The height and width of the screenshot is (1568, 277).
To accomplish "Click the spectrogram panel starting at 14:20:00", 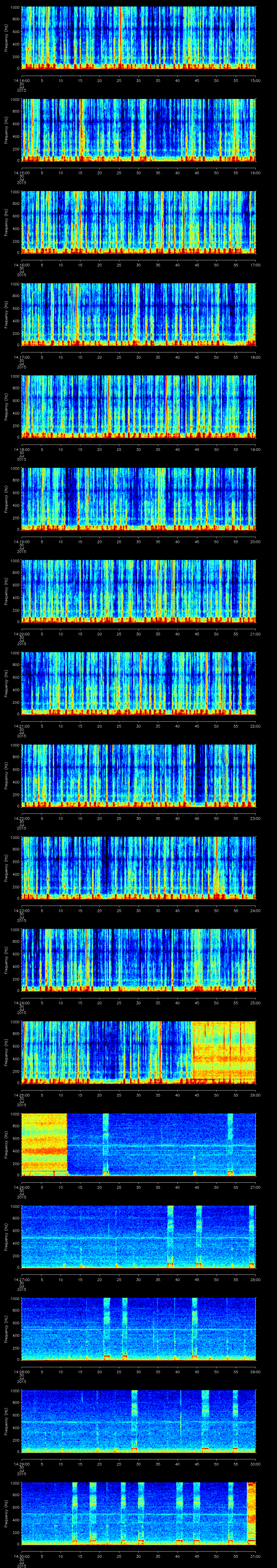I will coord(138,590).
